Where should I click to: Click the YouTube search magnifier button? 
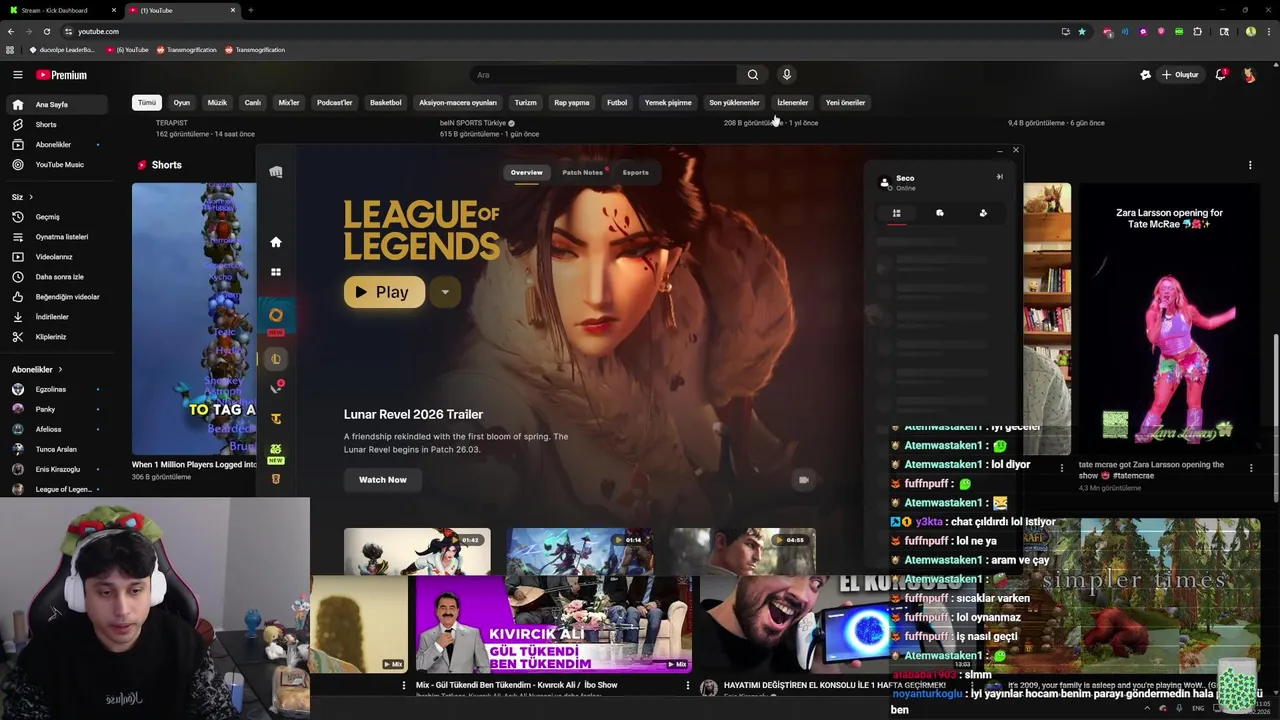(753, 75)
